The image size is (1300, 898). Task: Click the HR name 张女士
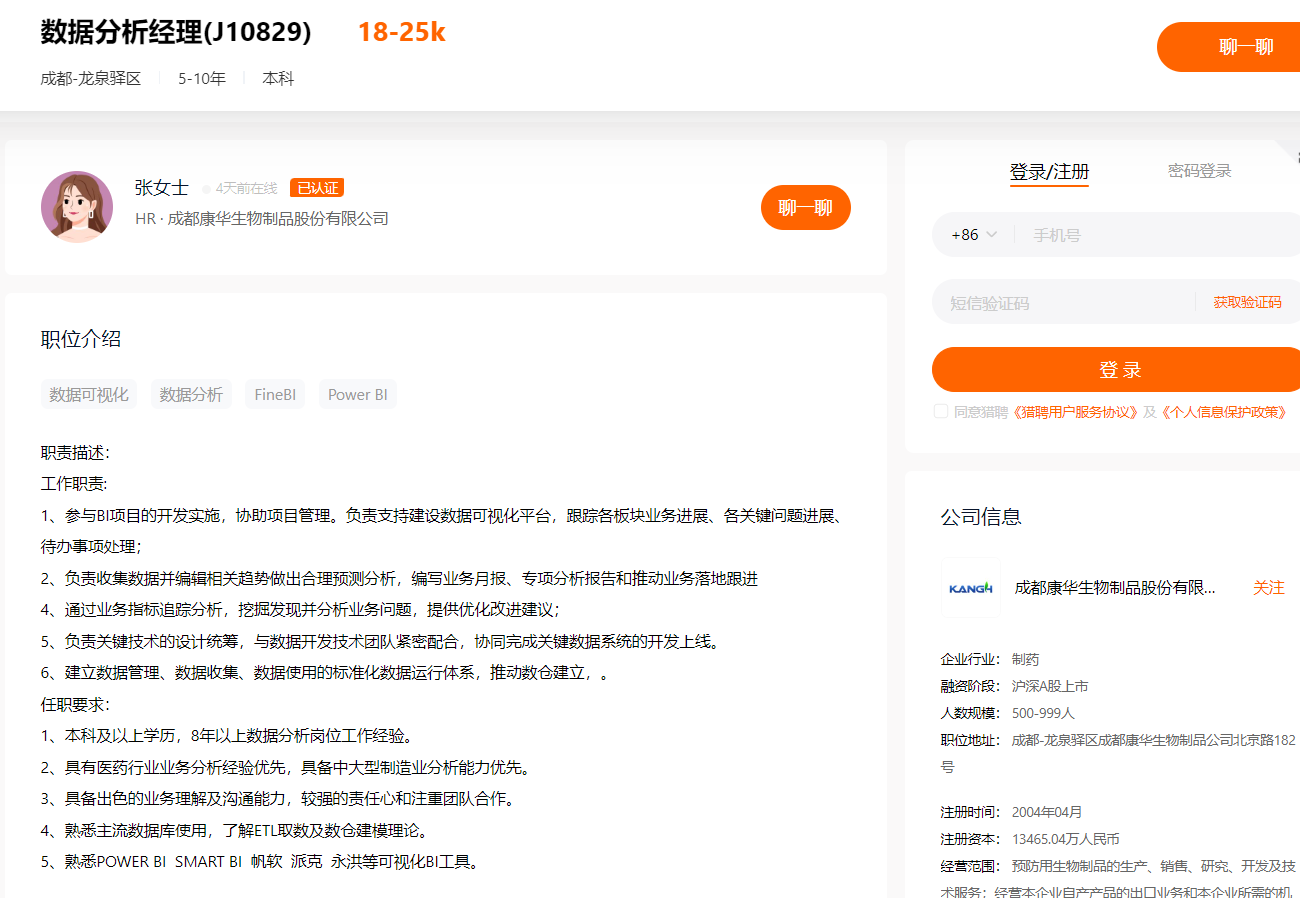161,188
